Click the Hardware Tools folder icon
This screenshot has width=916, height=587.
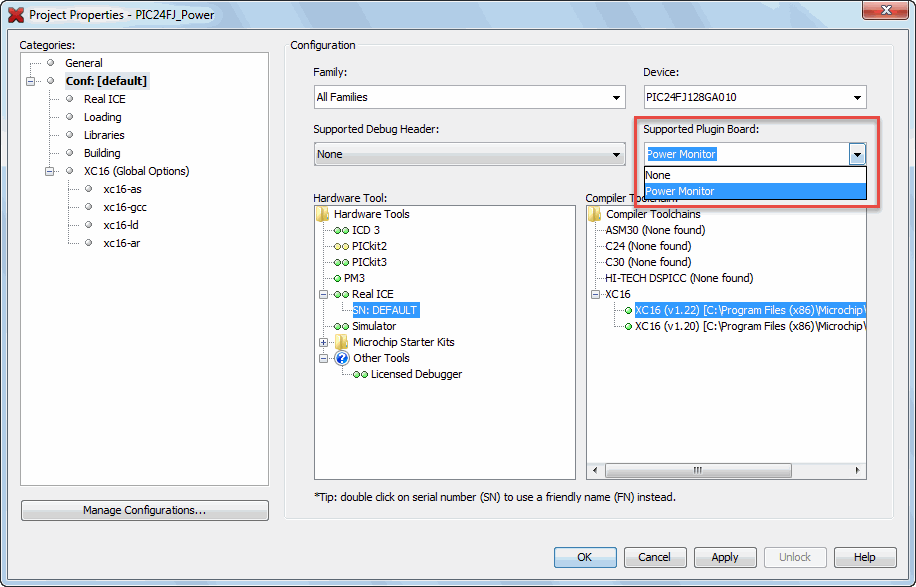click(x=322, y=214)
